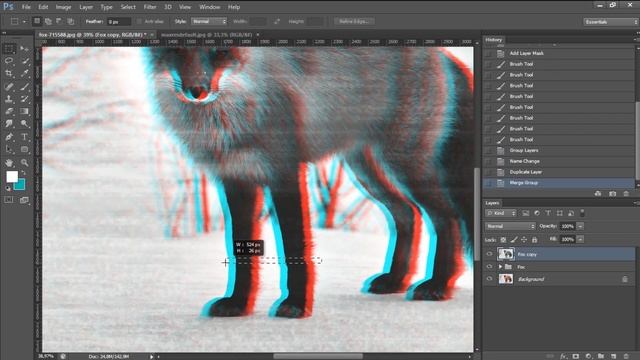The height and width of the screenshot is (360, 640).
Task: Toggle layer filtering switch on or off
Action: [582, 213]
